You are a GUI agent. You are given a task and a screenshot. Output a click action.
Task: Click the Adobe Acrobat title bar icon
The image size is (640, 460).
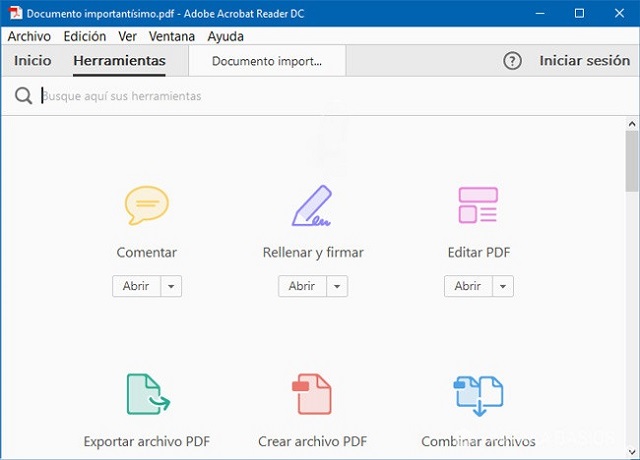(16, 13)
